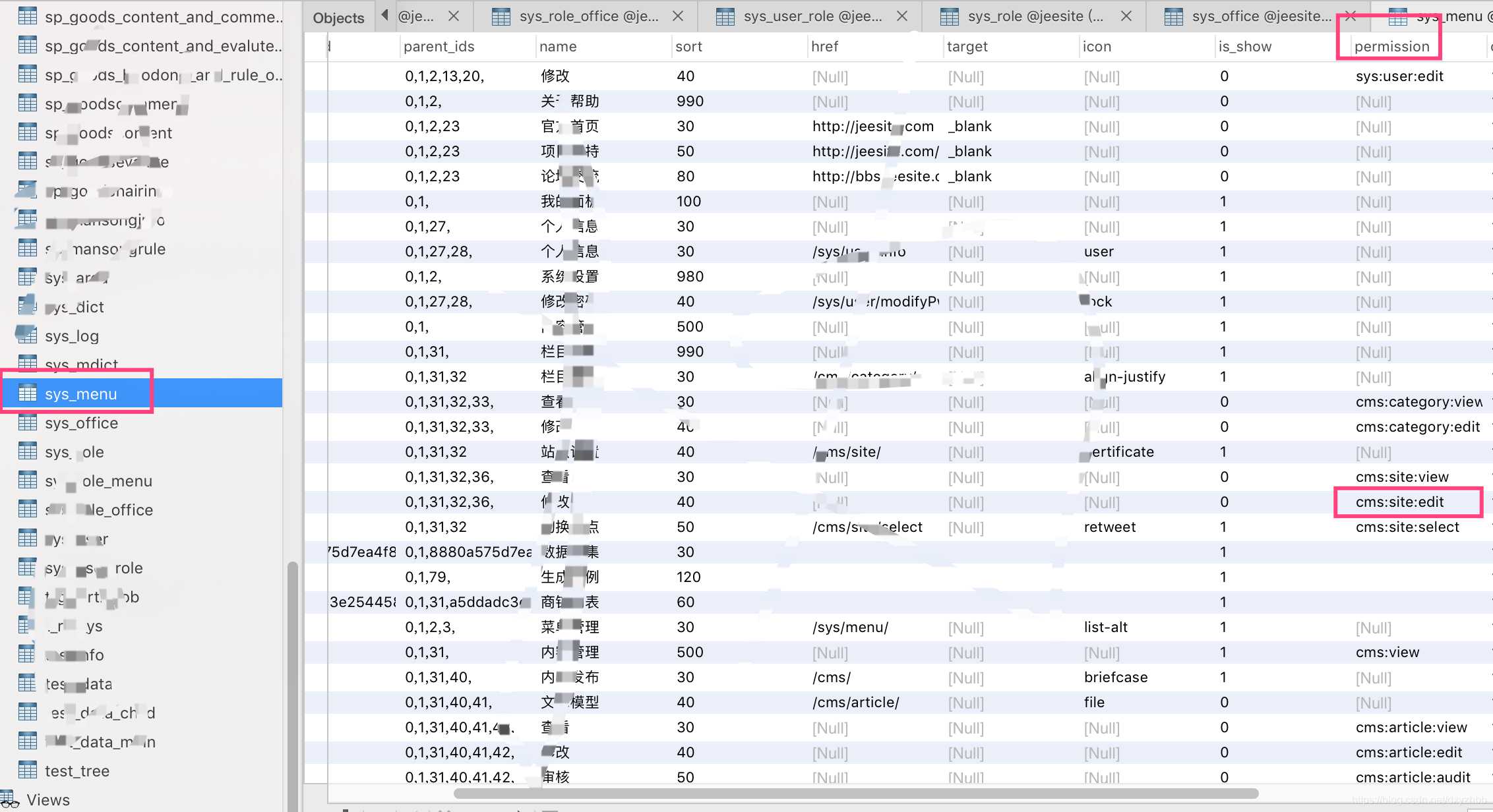Click the sidebar vertical scrollbar thumb

coord(292,685)
